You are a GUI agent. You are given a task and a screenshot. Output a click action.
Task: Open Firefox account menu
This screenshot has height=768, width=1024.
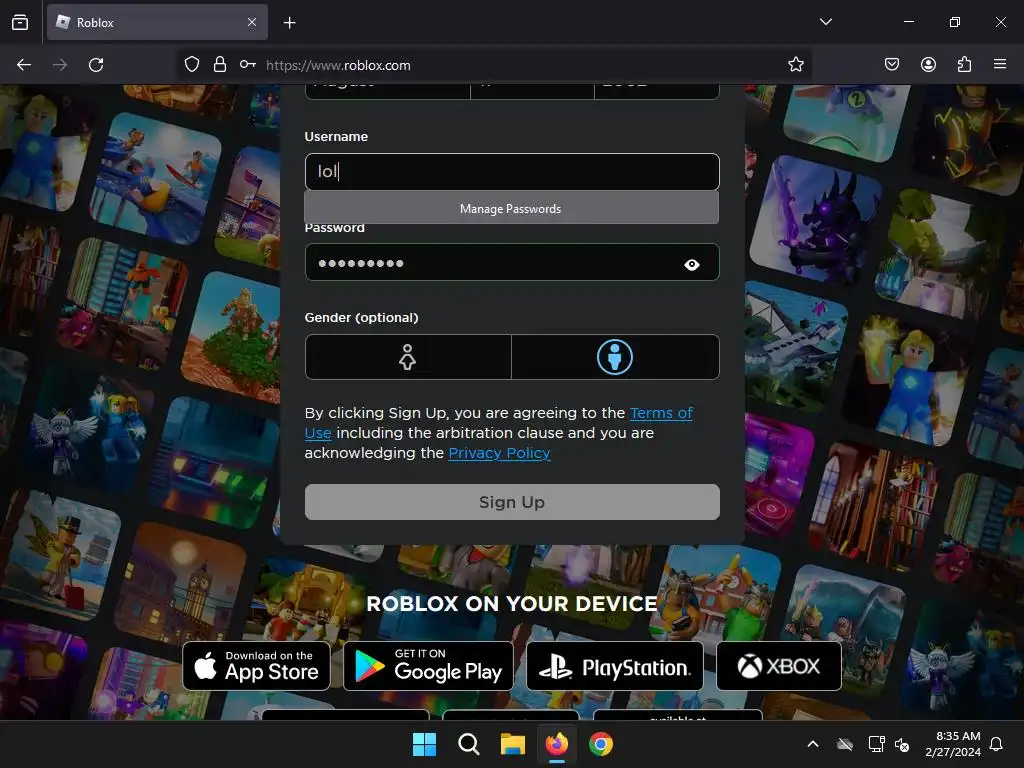(x=928, y=65)
